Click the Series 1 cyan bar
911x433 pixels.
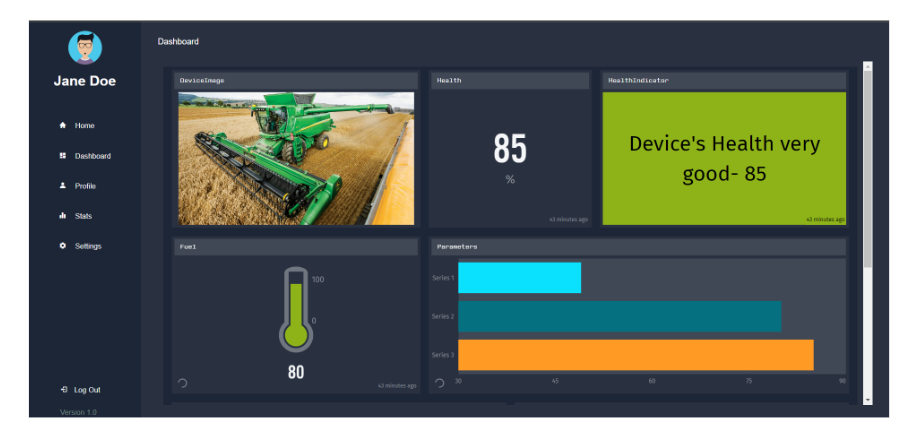click(x=519, y=278)
